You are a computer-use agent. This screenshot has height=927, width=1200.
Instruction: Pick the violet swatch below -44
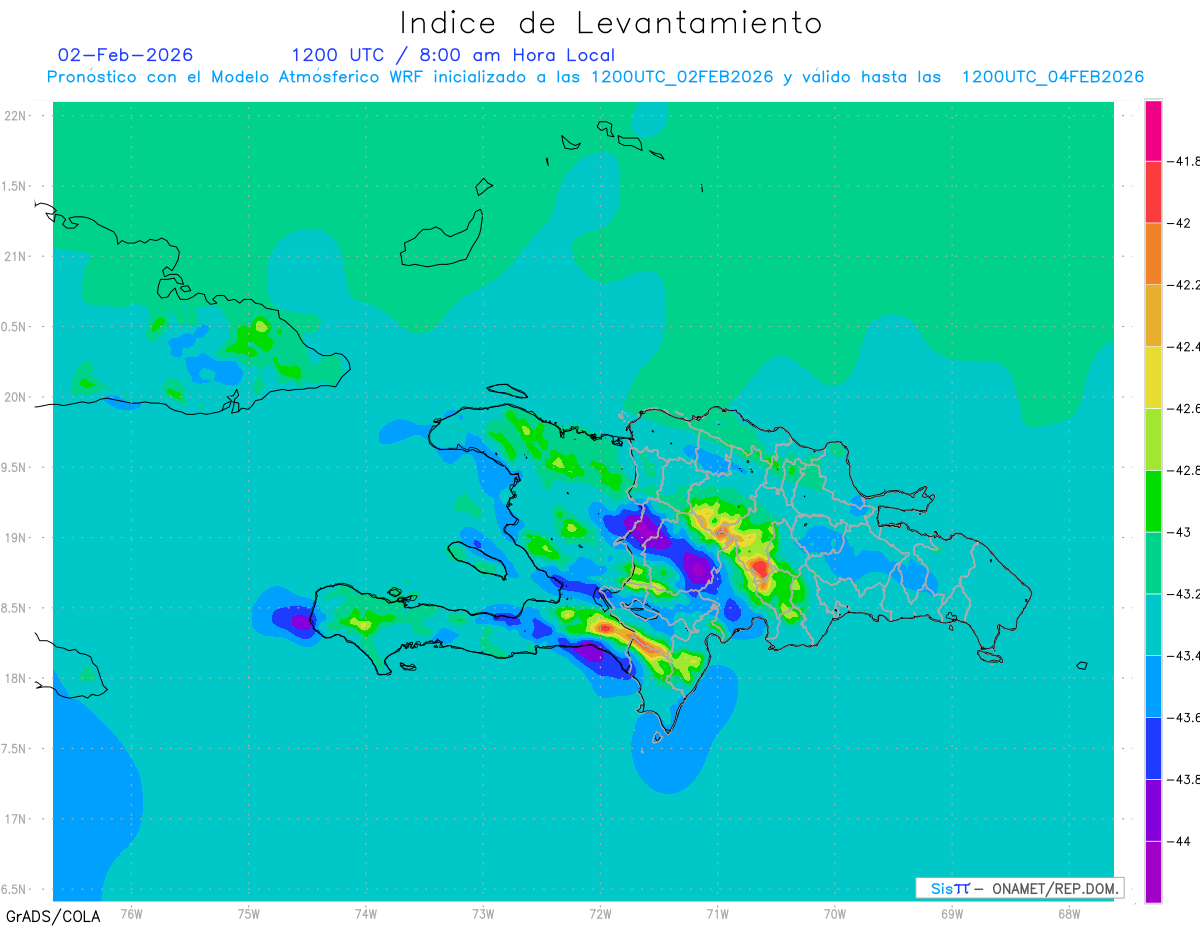coord(1153,872)
